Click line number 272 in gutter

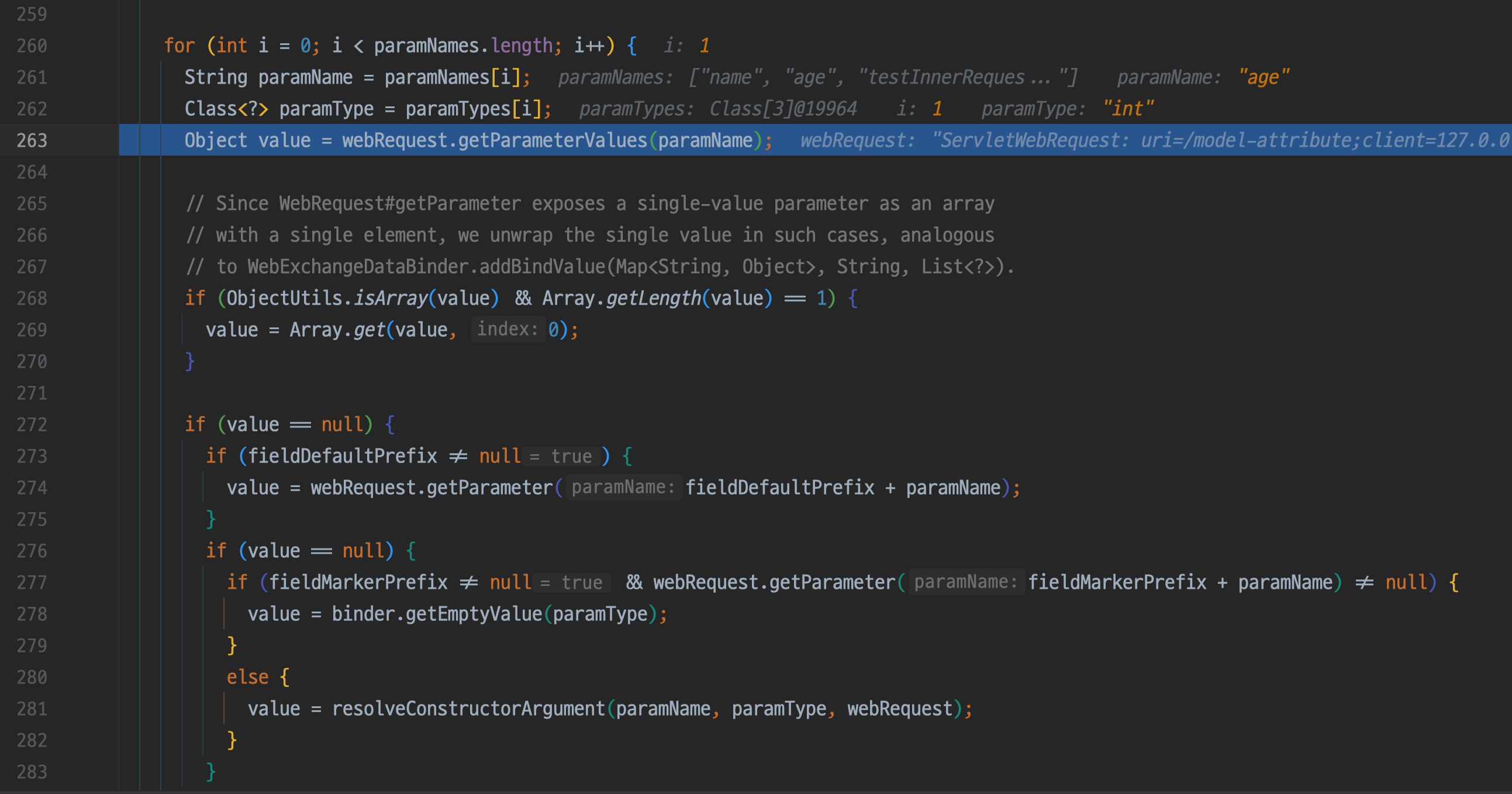pos(32,424)
